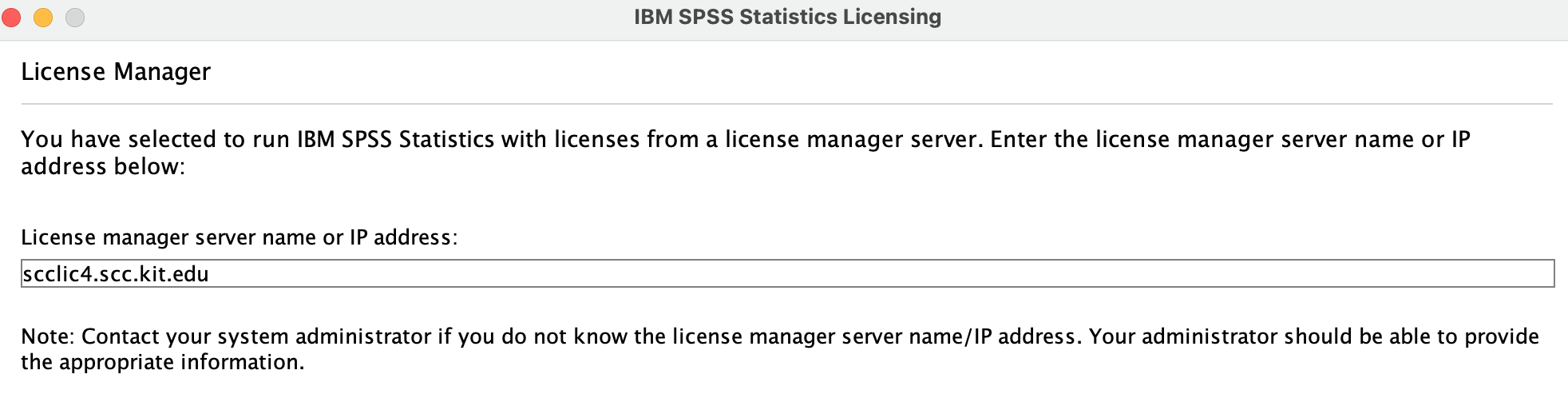This screenshot has height=406, width=1568.
Task: Click the IBM SPSS Statistics Licensing title
Action: pyautogui.click(x=787, y=17)
